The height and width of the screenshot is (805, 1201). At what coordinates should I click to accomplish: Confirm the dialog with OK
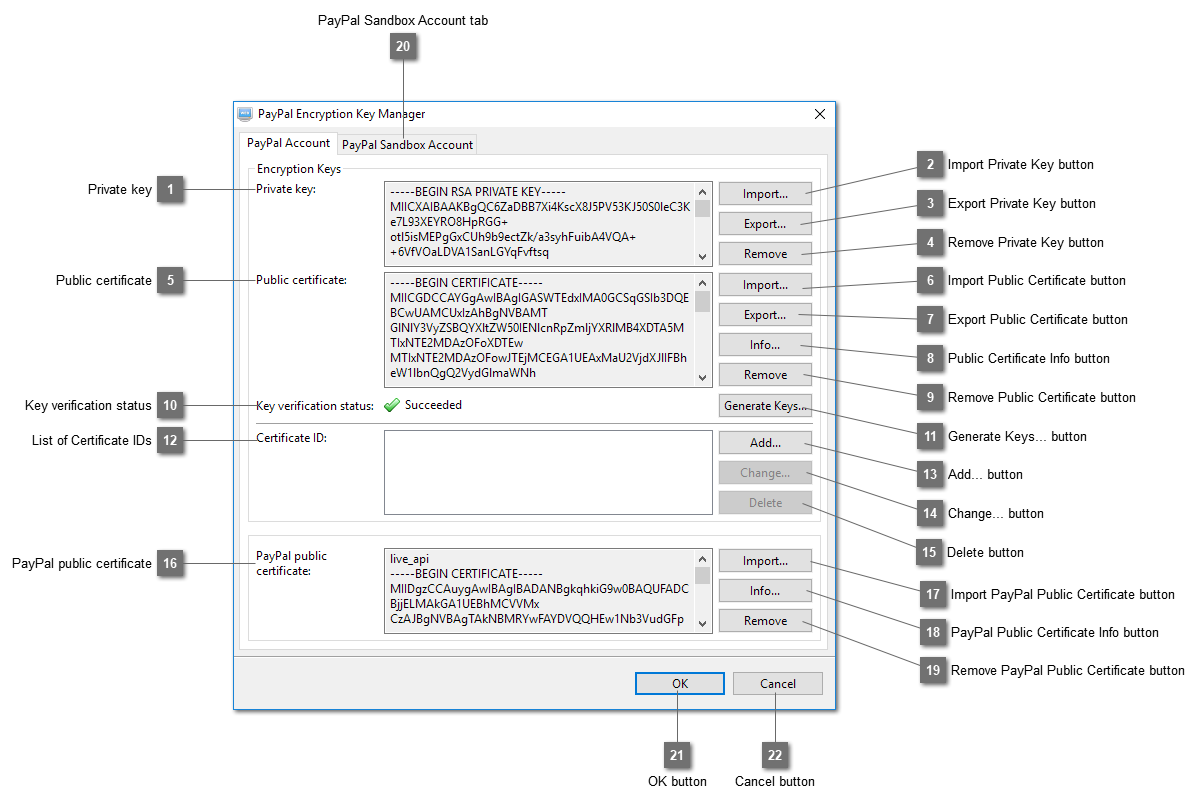pos(680,683)
